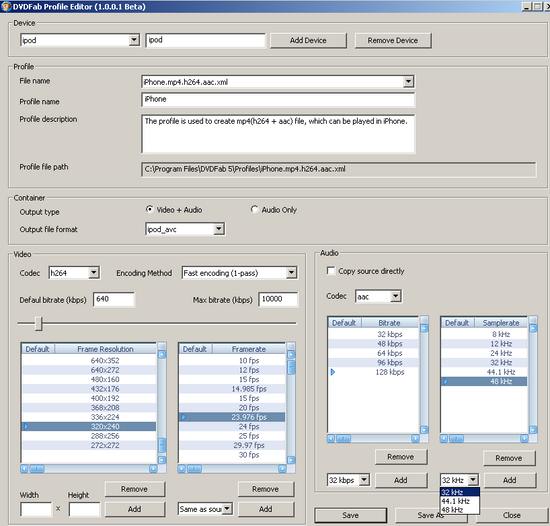Choose 44.1 kHz in open samplerate list

click(x=460, y=501)
